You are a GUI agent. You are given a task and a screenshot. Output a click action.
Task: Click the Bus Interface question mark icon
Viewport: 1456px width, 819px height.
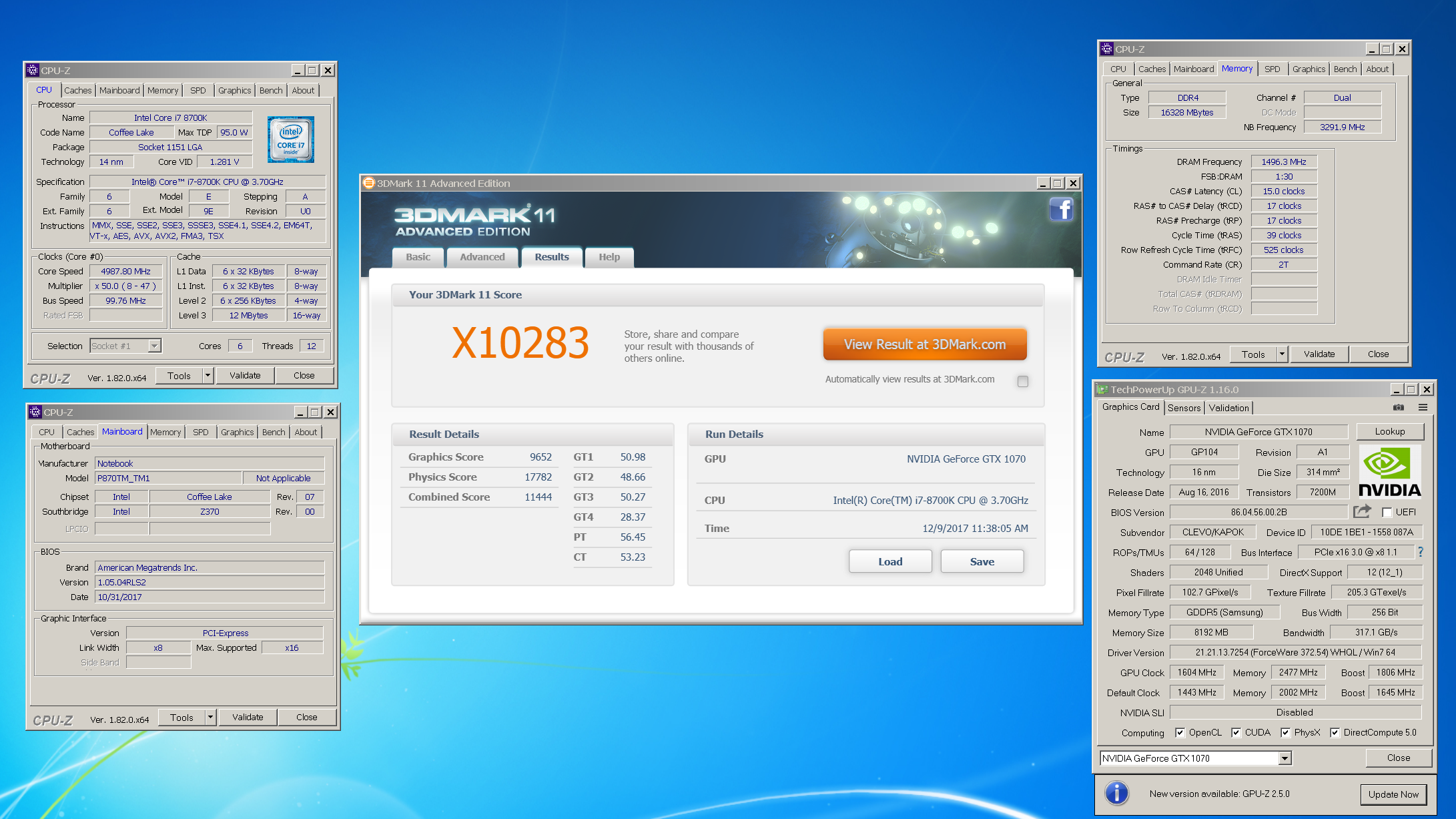1420,552
